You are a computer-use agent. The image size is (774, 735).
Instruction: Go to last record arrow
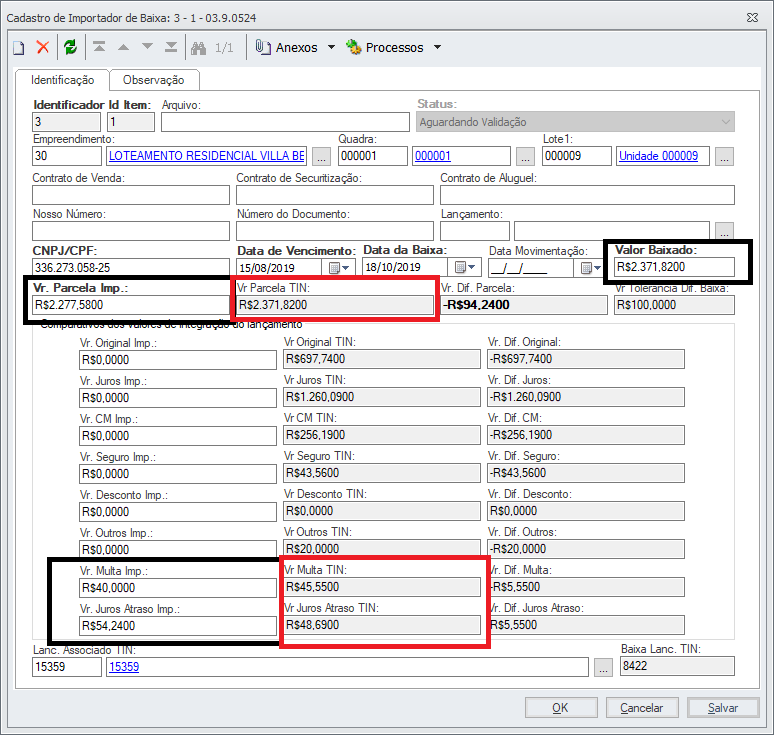(x=171, y=47)
